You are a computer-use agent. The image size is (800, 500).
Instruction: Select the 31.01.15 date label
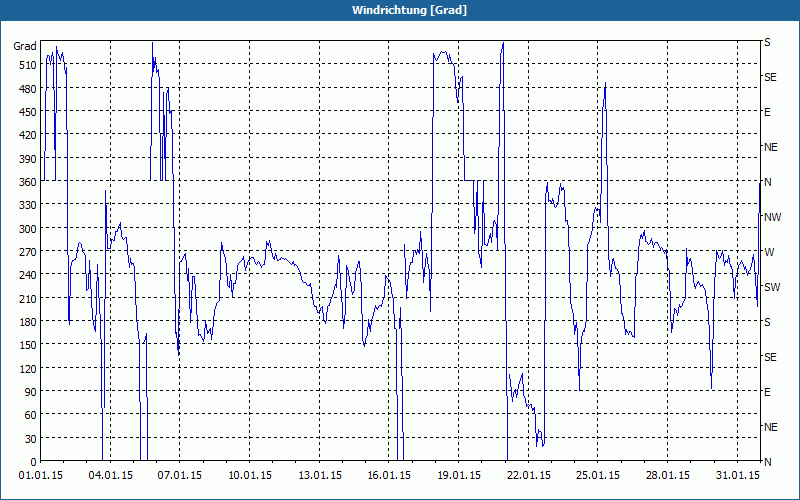(737, 476)
